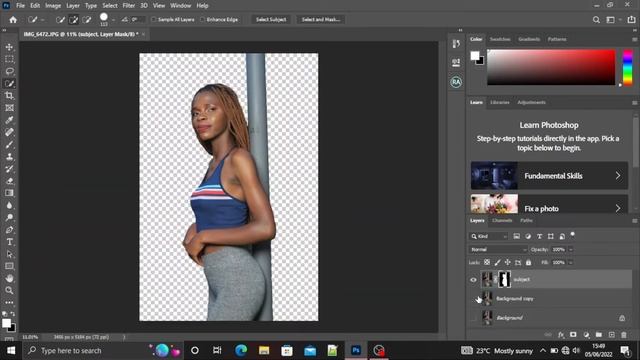
Task: Switch to the Swatches tab
Action: click(x=500, y=39)
